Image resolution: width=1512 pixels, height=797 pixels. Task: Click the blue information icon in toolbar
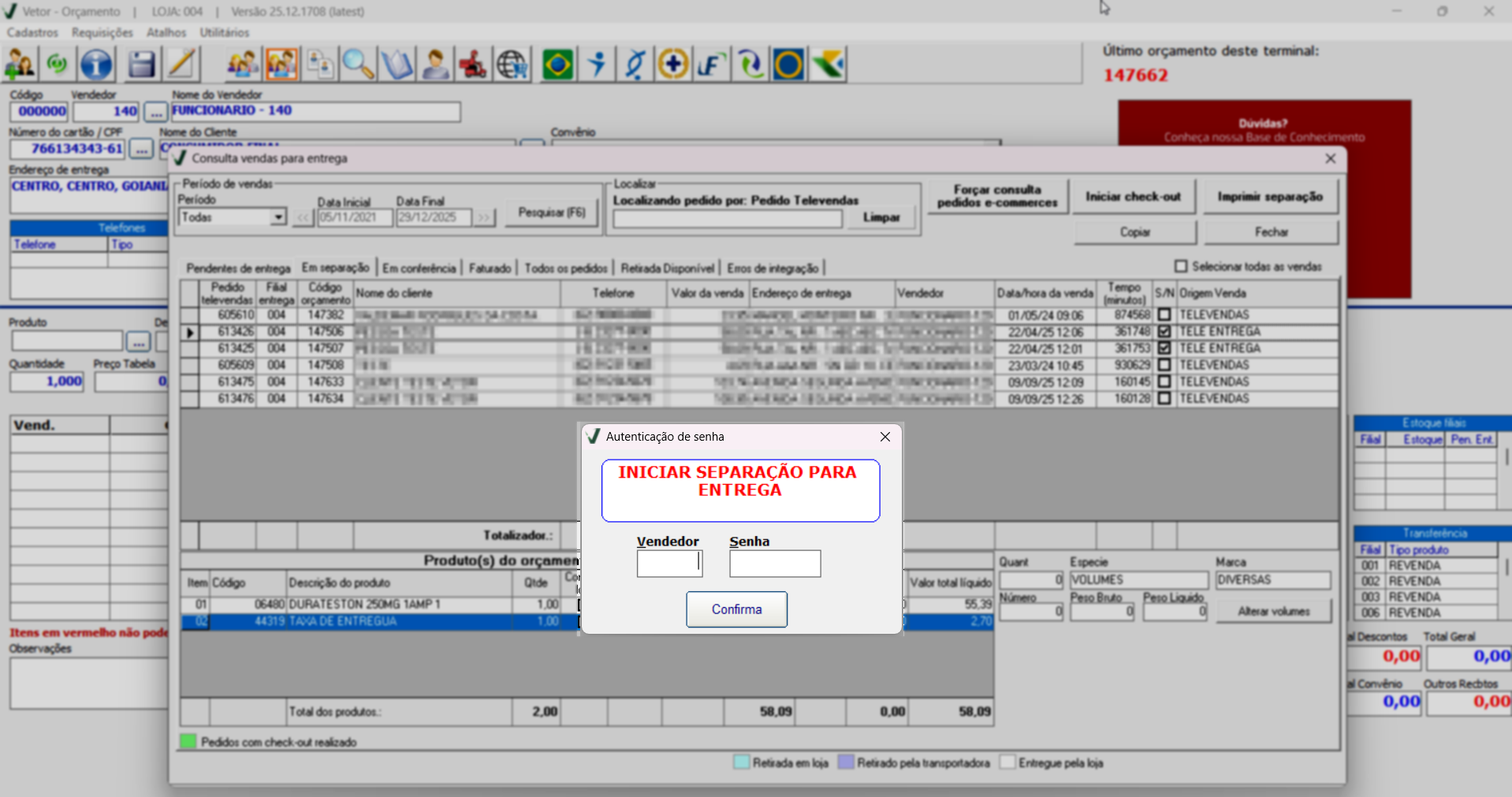(96, 65)
